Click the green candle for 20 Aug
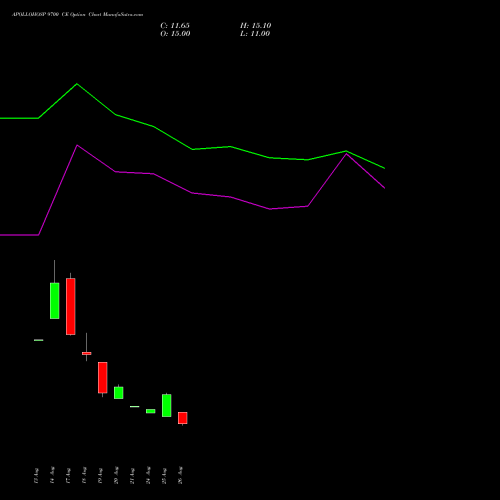This screenshot has height=500, width=500. (x=119, y=393)
